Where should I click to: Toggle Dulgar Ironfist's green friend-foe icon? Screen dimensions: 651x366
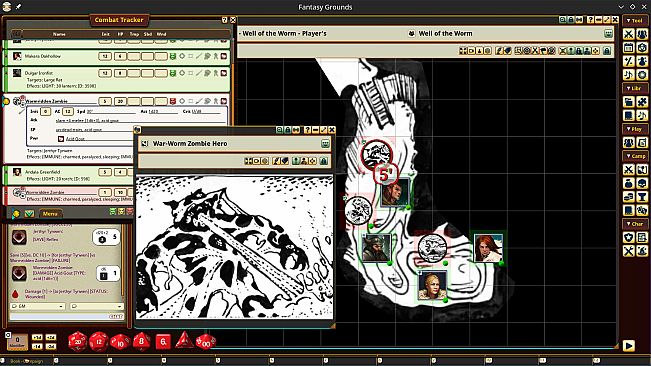pyautogui.click(x=173, y=73)
